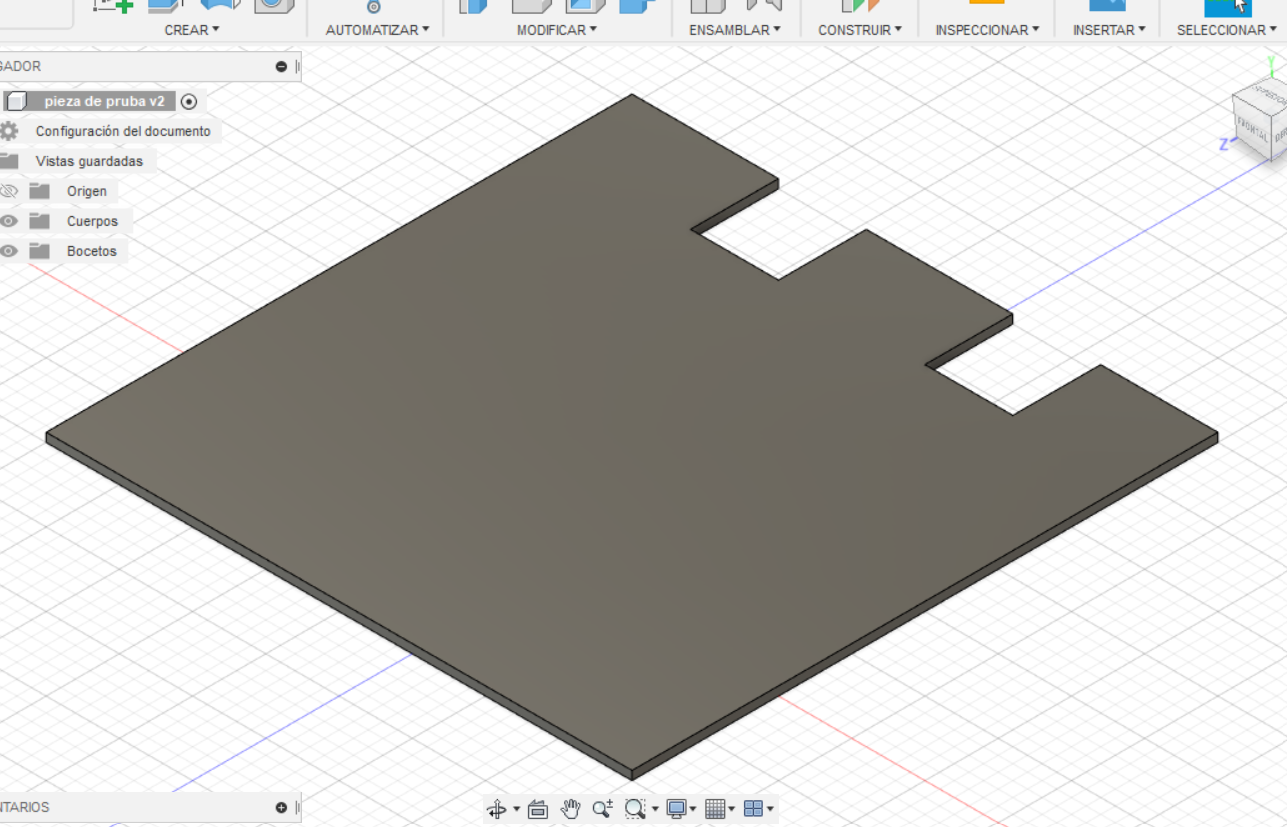Open the Display Settings dropdown arrow
This screenshot has height=827, width=1287.
point(693,809)
